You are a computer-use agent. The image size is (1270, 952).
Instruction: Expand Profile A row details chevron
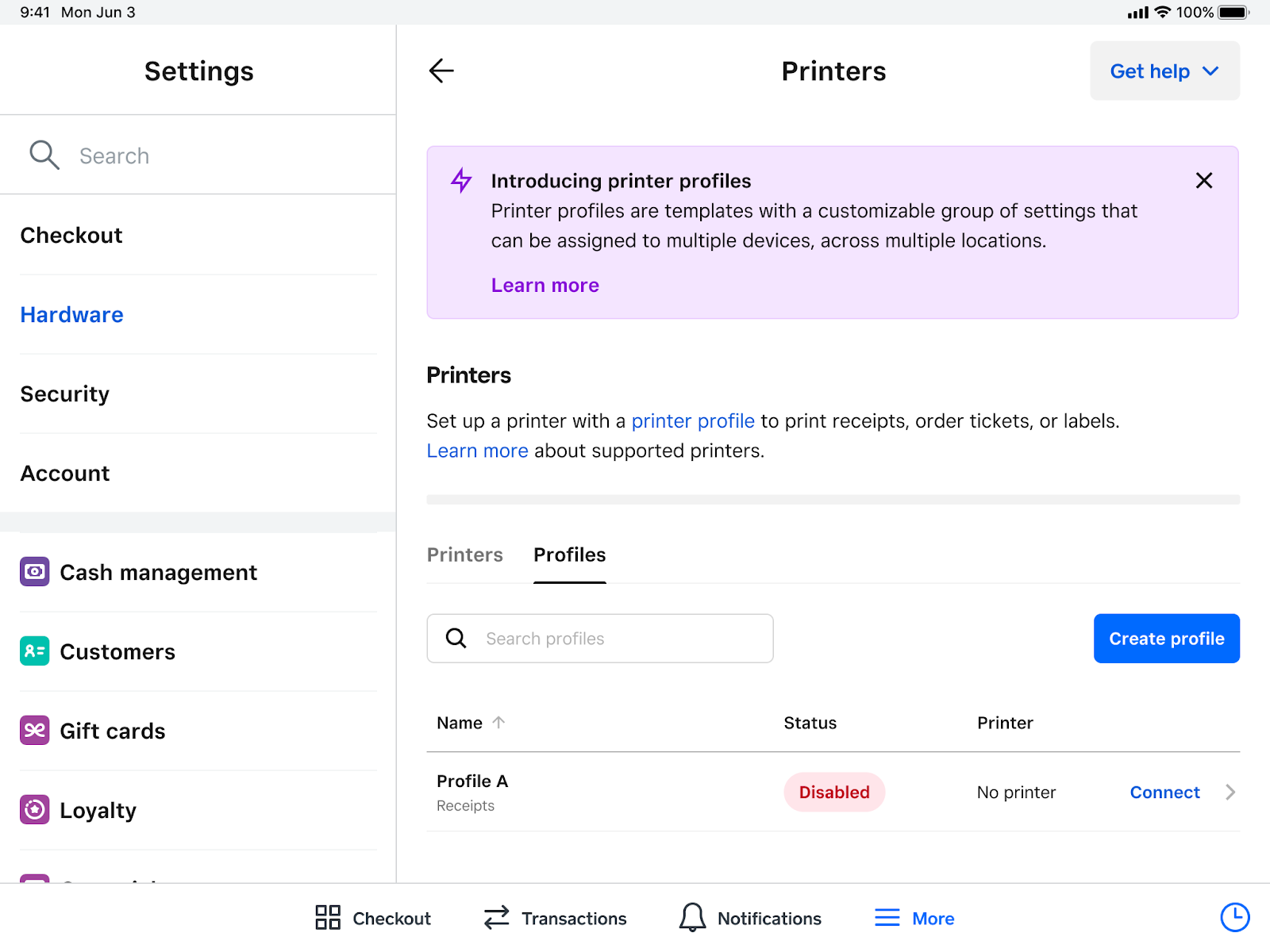[x=1229, y=792]
